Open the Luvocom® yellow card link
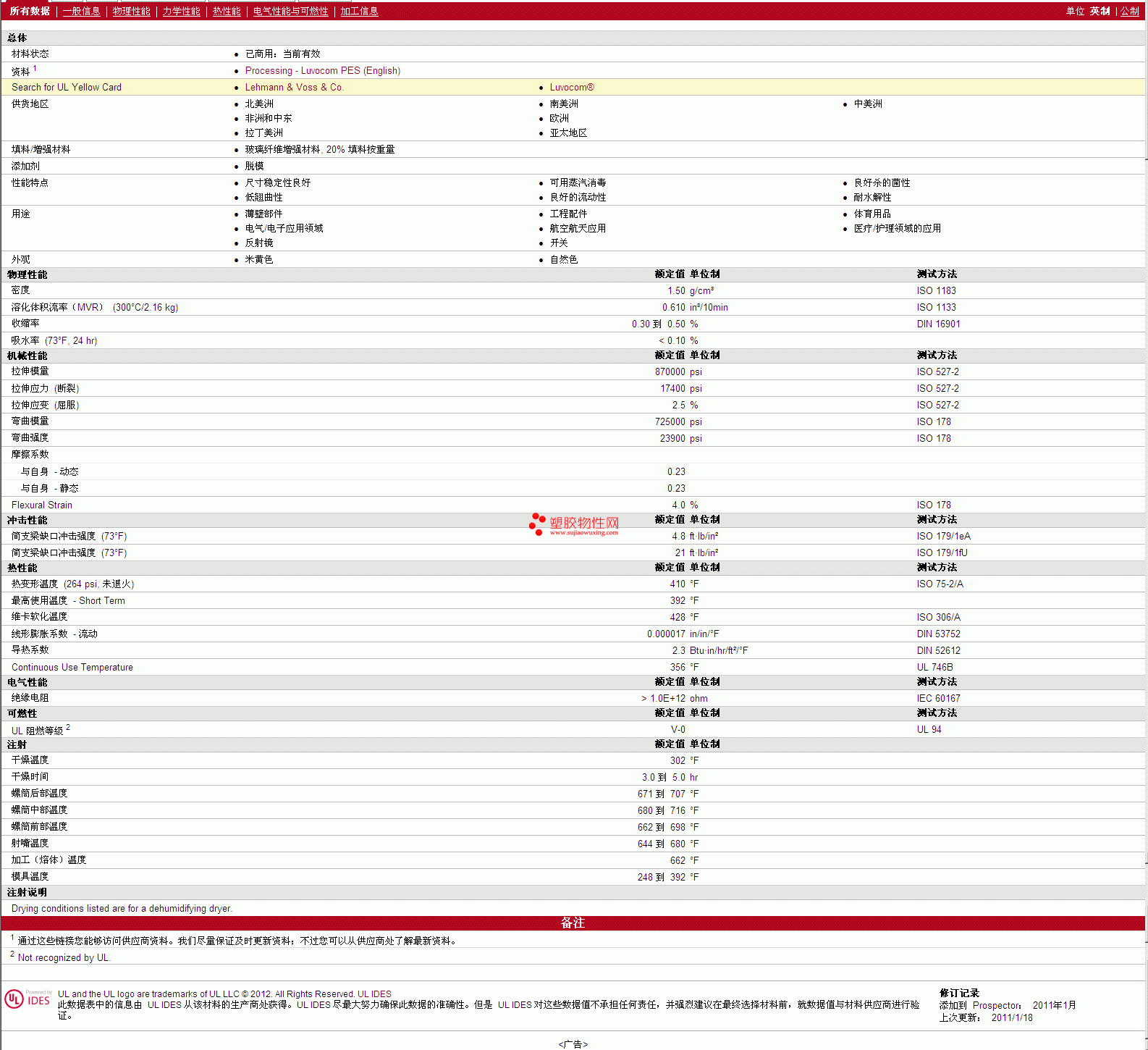1148x1050 pixels. [x=571, y=88]
